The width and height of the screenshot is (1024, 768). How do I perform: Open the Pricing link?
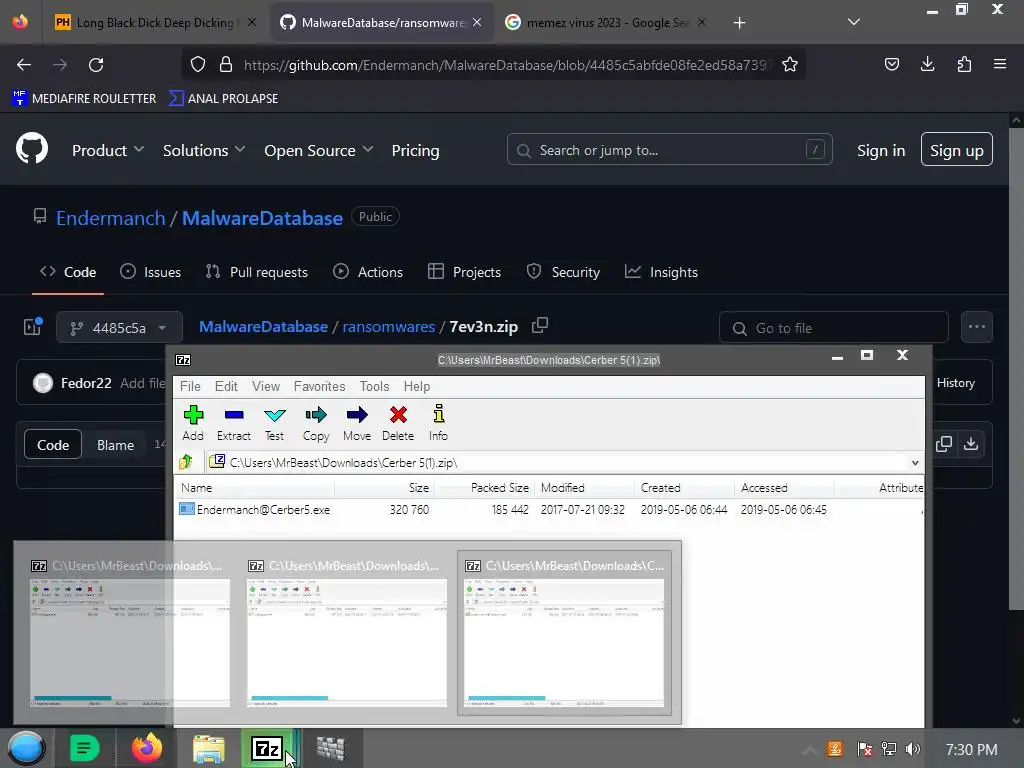tap(415, 150)
